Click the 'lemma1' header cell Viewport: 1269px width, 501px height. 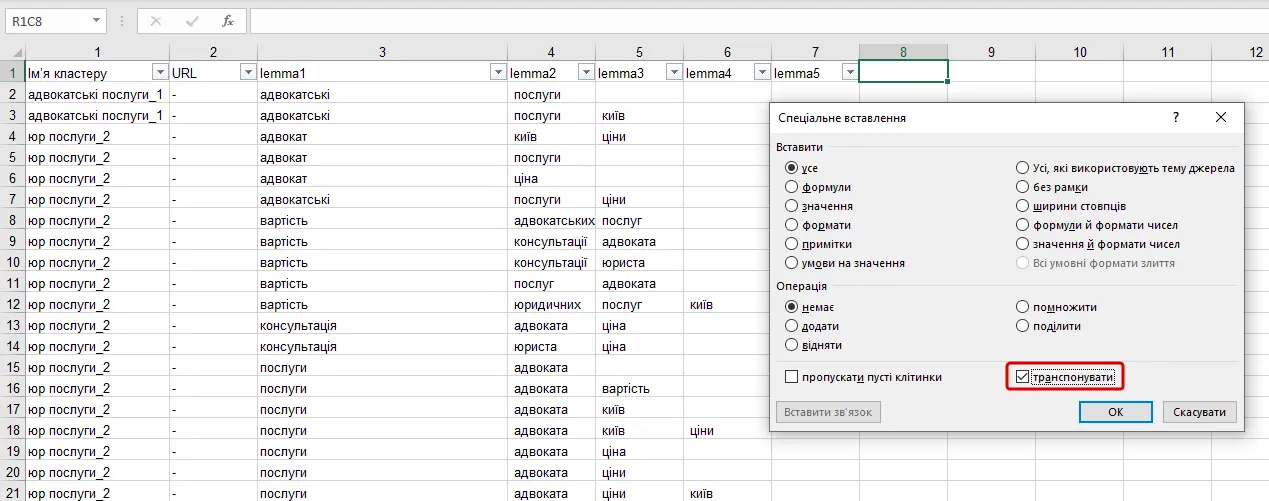point(382,72)
